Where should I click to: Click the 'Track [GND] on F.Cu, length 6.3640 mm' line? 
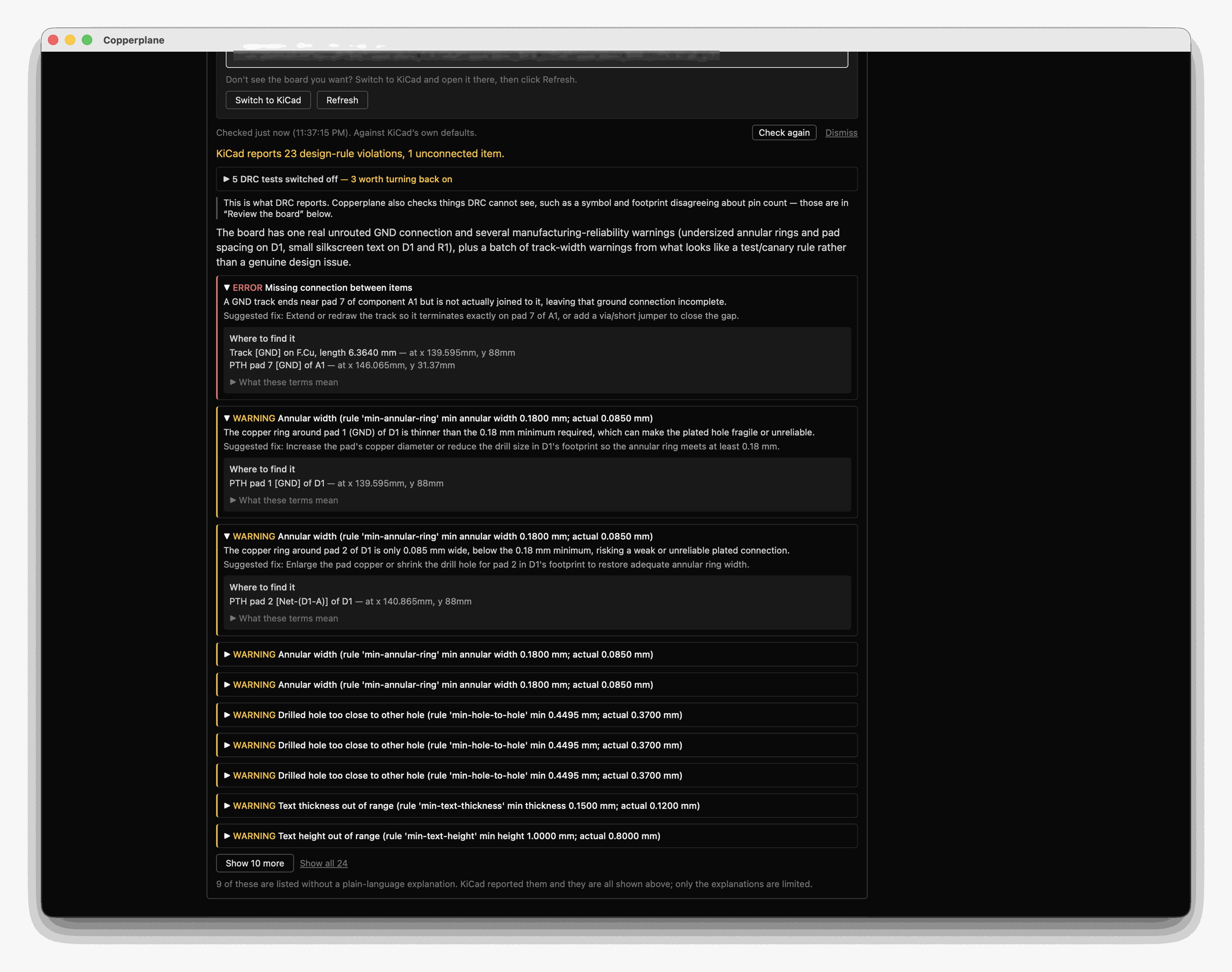point(372,353)
